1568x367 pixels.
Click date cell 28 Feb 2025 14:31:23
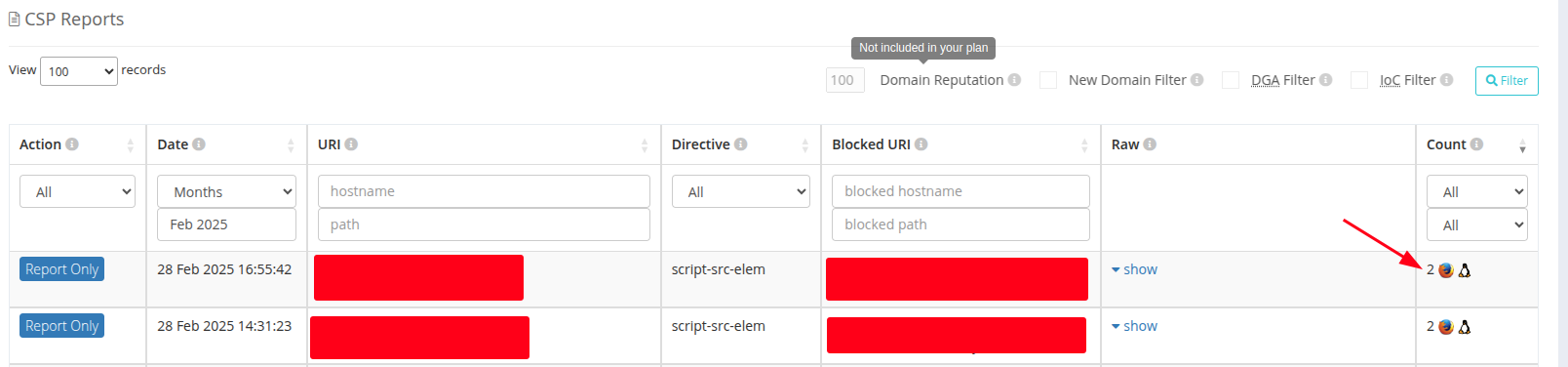pyautogui.click(x=224, y=326)
